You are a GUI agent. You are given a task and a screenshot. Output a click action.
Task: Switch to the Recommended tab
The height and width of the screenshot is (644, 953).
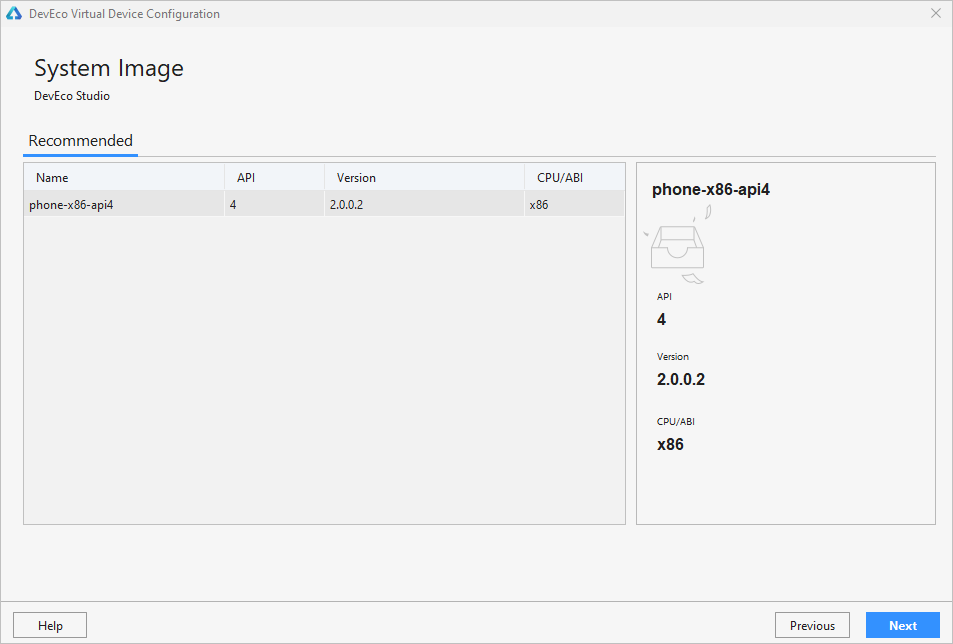80,141
